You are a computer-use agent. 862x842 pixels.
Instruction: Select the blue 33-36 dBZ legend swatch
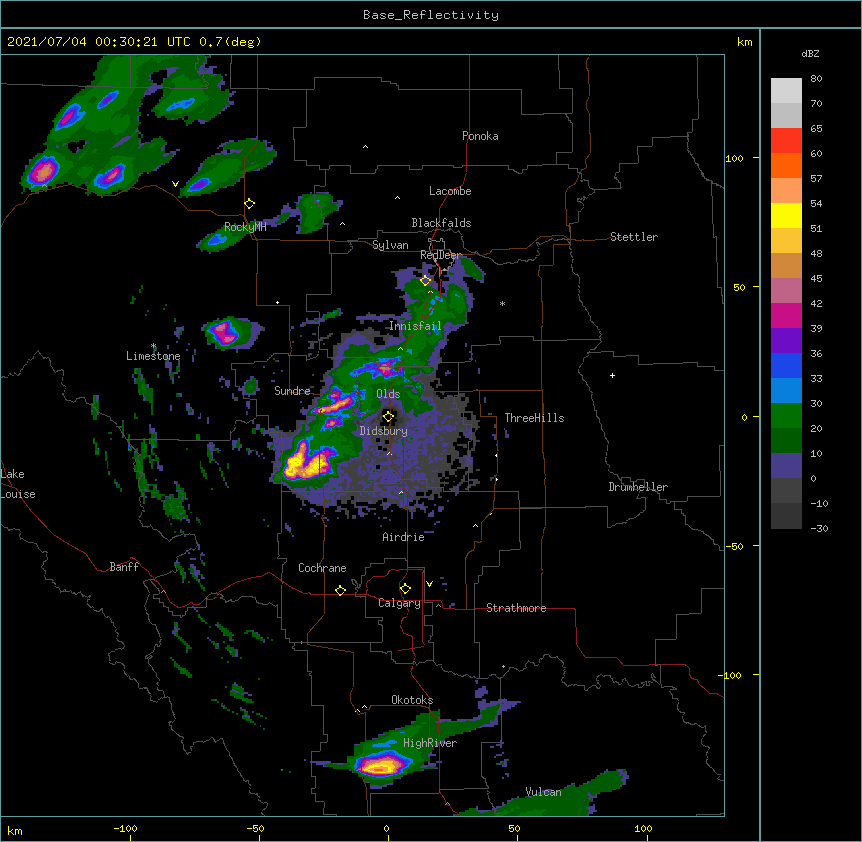(x=786, y=365)
